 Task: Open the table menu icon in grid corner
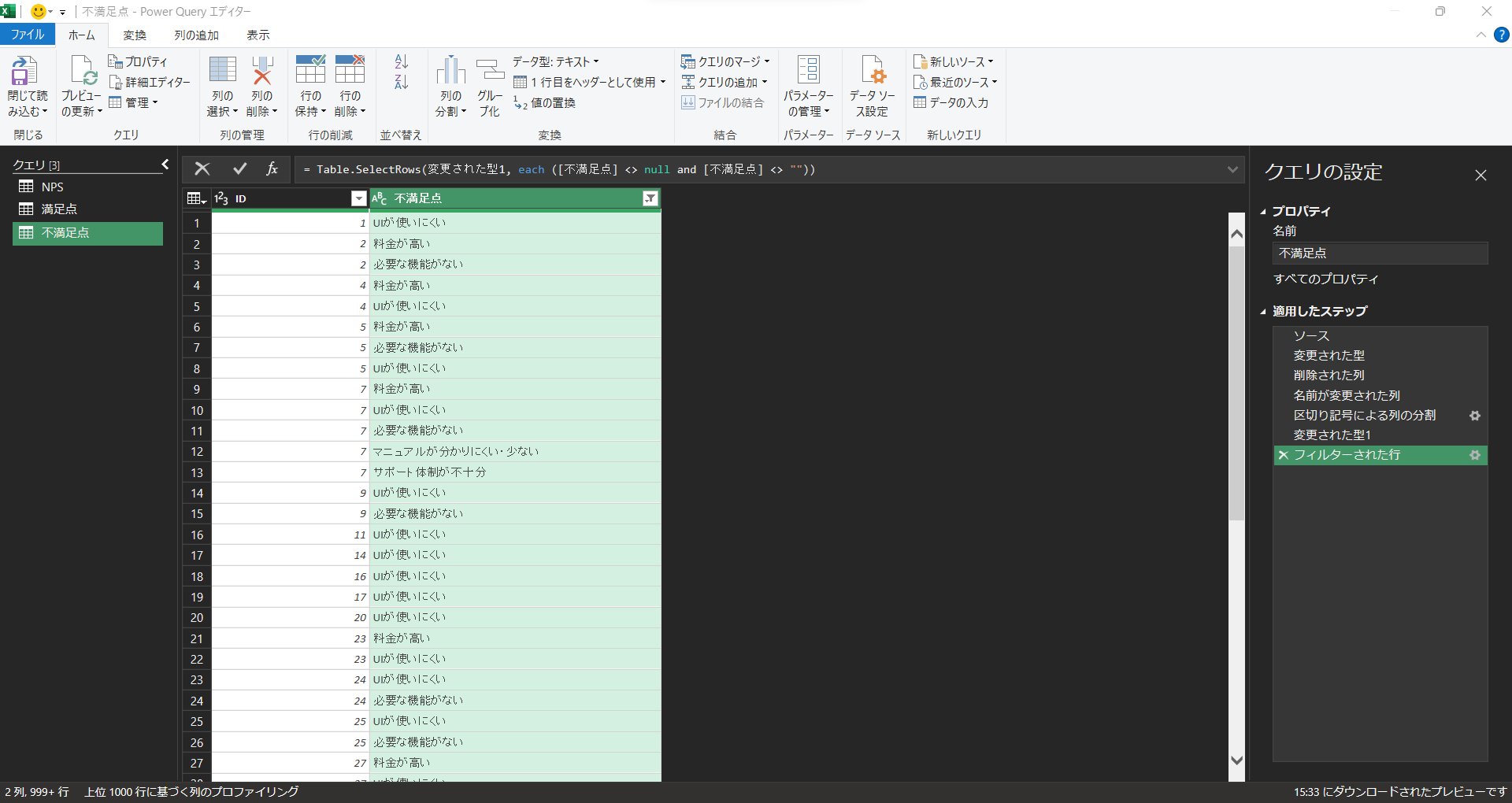pos(196,198)
